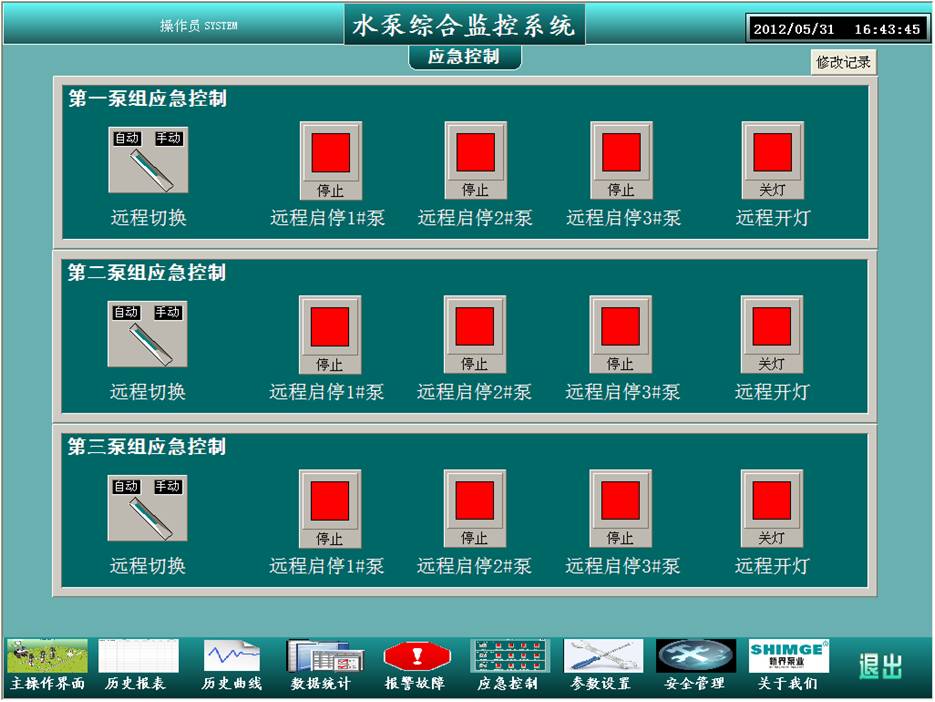Toggle first group 远程开灯 light button
Screen dimensions: 935x702
click(772, 160)
